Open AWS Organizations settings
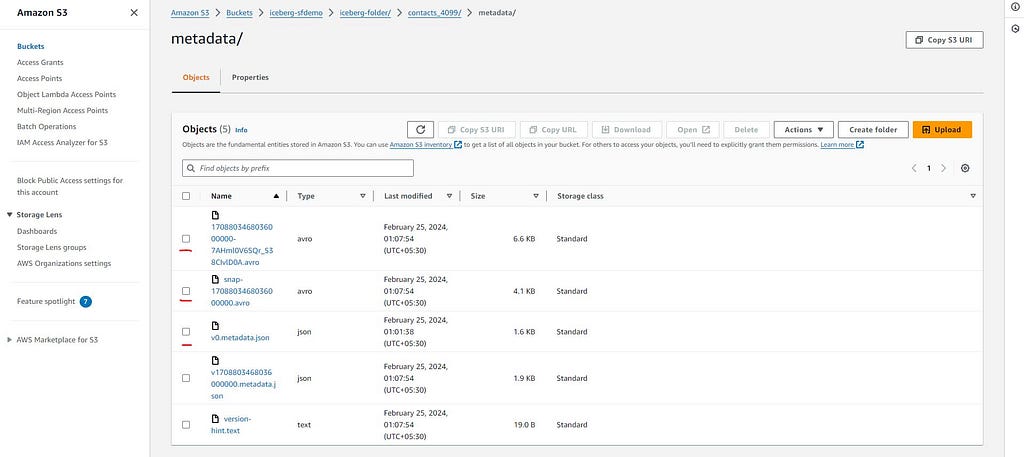Image resolution: width=1024 pixels, height=457 pixels. point(64,264)
